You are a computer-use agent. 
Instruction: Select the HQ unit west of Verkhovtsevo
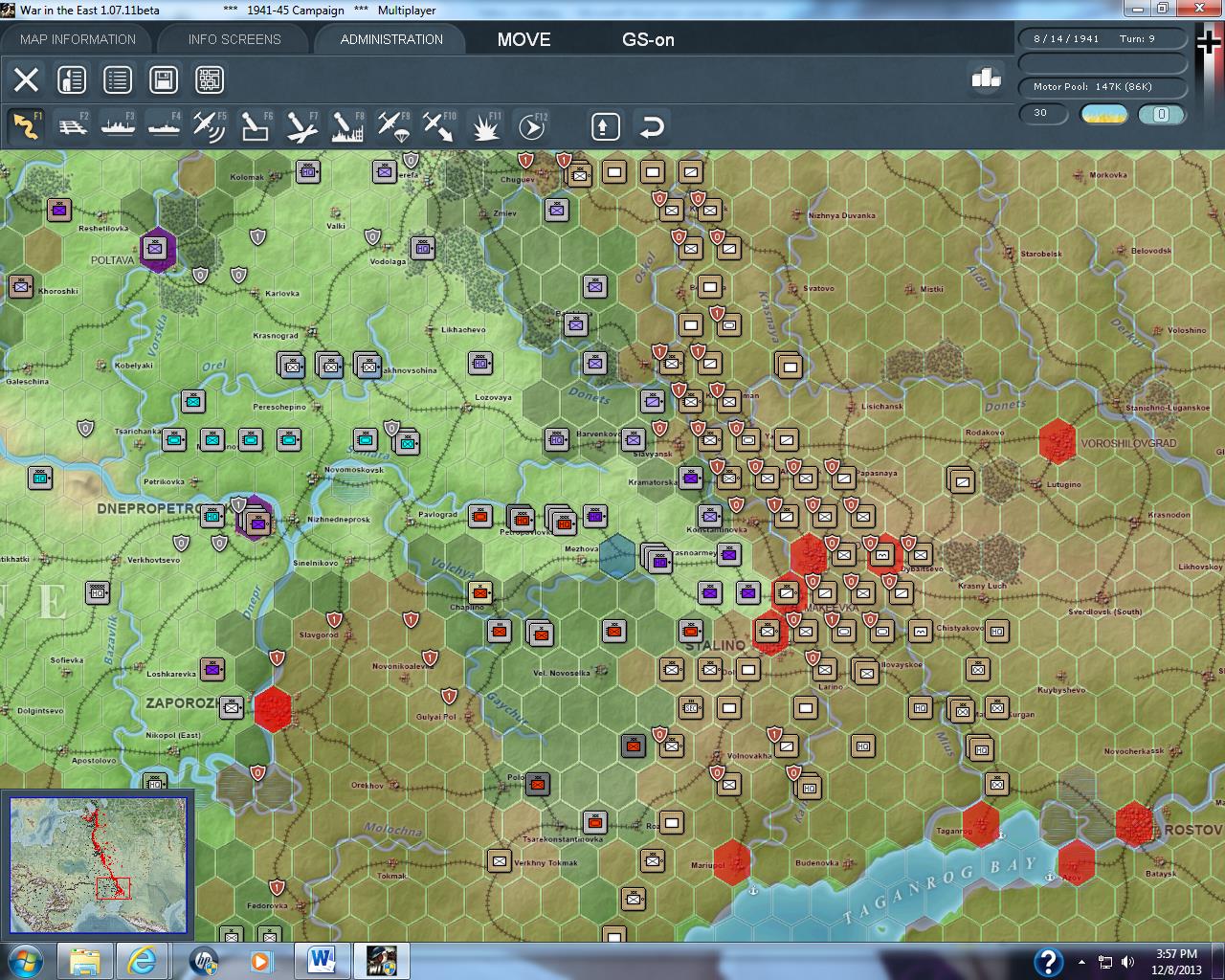coord(97,593)
